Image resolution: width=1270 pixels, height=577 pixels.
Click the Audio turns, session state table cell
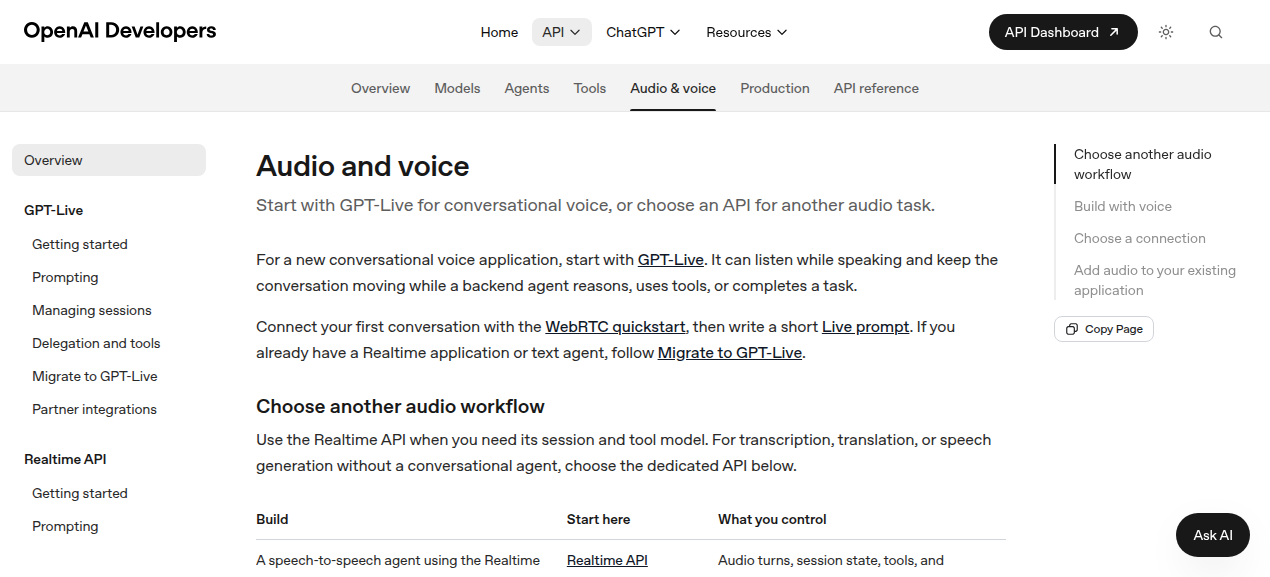[x=831, y=560]
